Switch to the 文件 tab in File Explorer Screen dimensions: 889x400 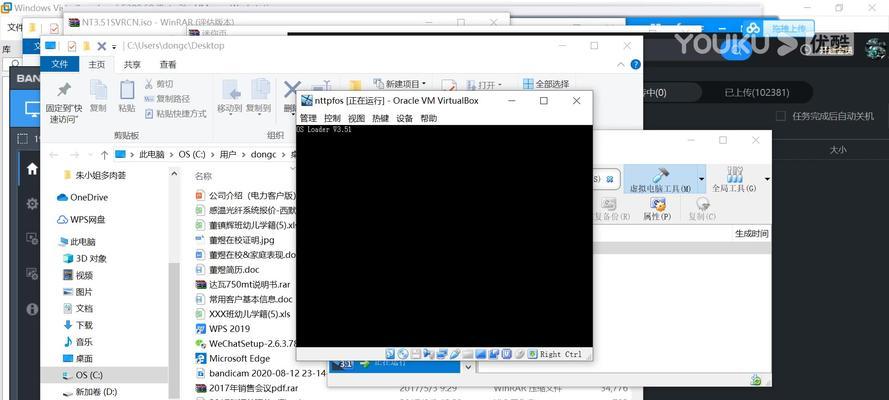(60, 64)
